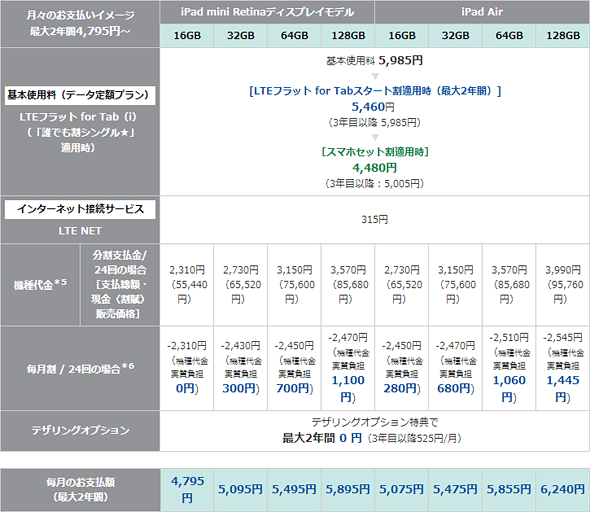Click the 6,240円 monthly total cell
Screen dimensions: 590x512
point(563,489)
